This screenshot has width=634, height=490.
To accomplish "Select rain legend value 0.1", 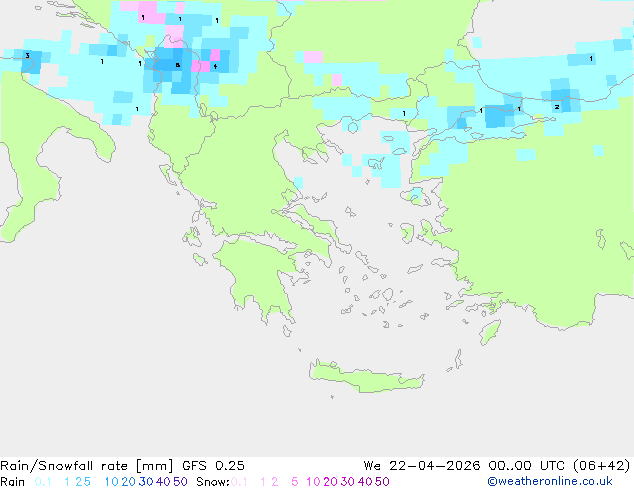I will (43, 482).
